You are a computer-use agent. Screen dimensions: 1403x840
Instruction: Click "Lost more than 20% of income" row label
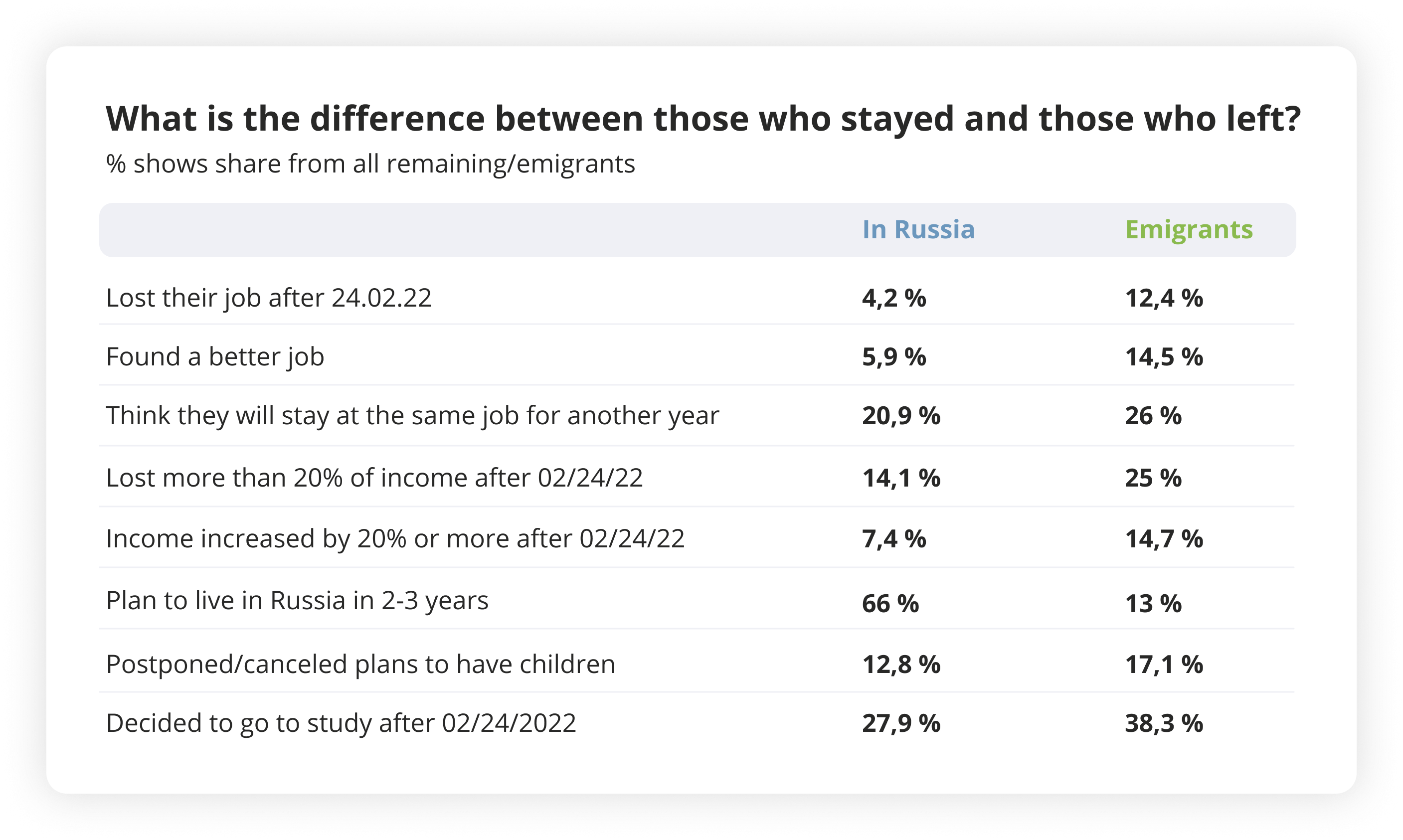374,478
